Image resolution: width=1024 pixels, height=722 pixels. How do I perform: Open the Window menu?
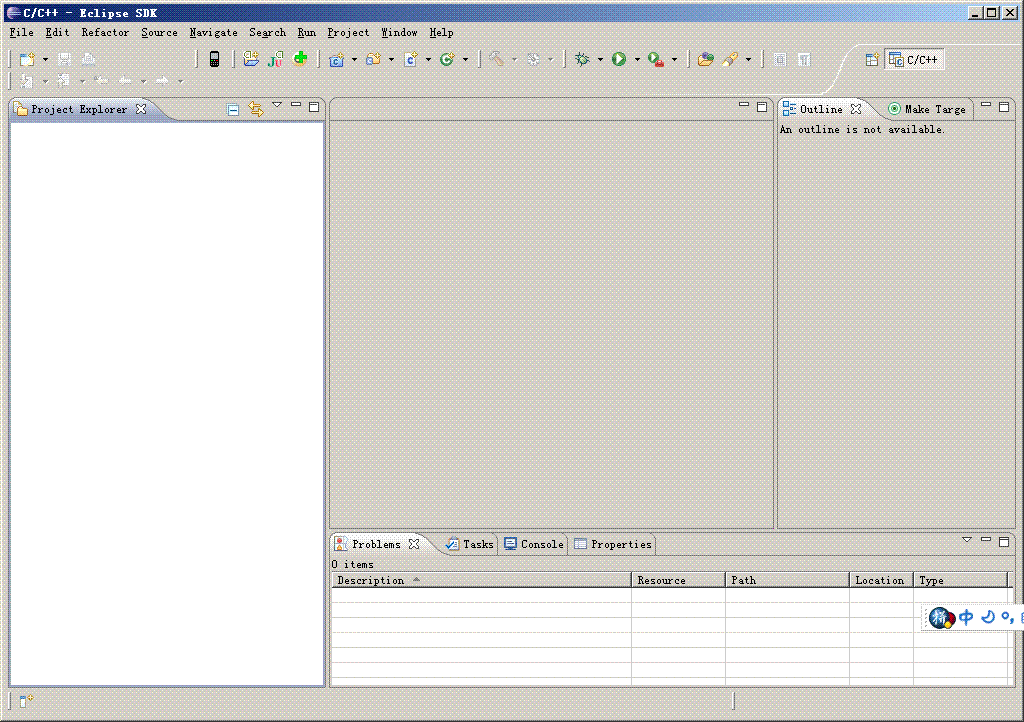pos(399,32)
